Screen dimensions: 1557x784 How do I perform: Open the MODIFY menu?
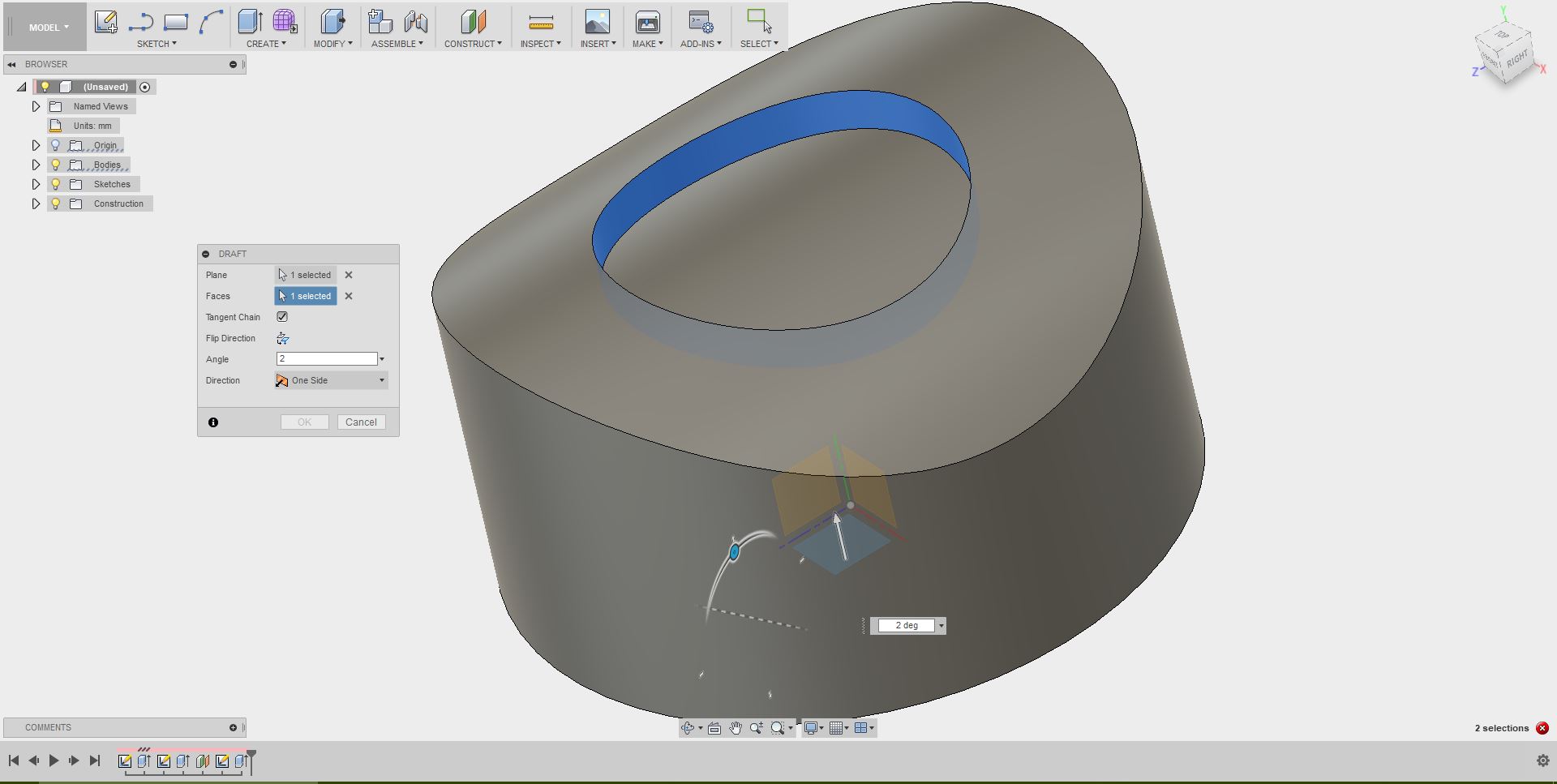point(332,44)
